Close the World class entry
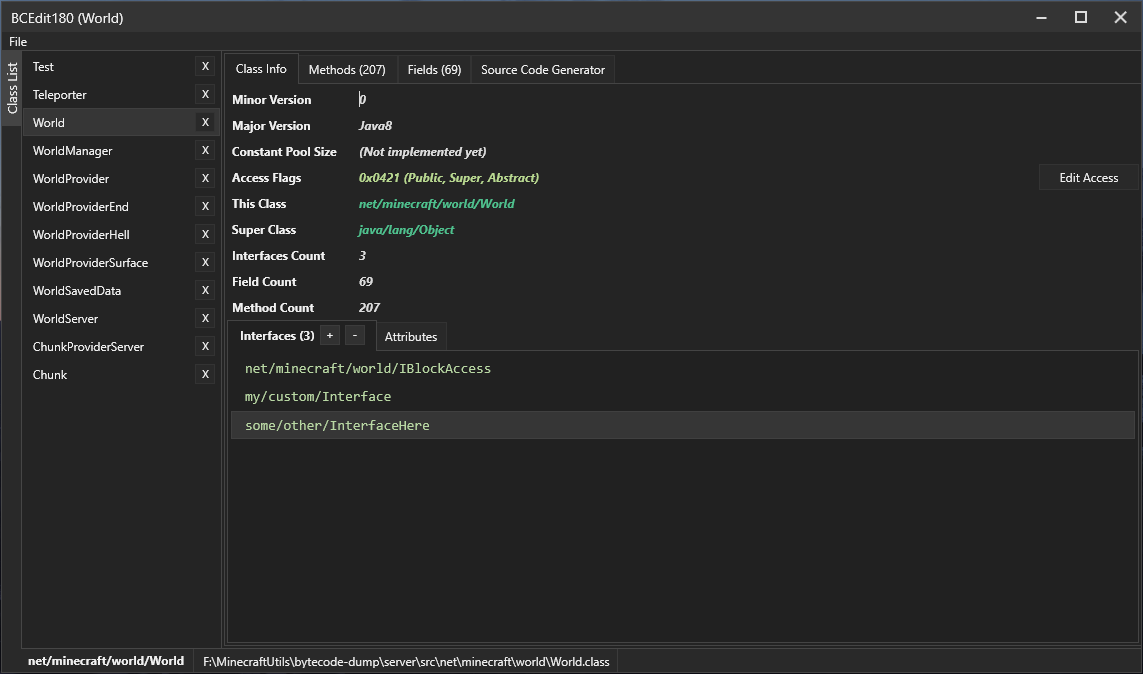This screenshot has width=1143, height=674. click(x=205, y=122)
